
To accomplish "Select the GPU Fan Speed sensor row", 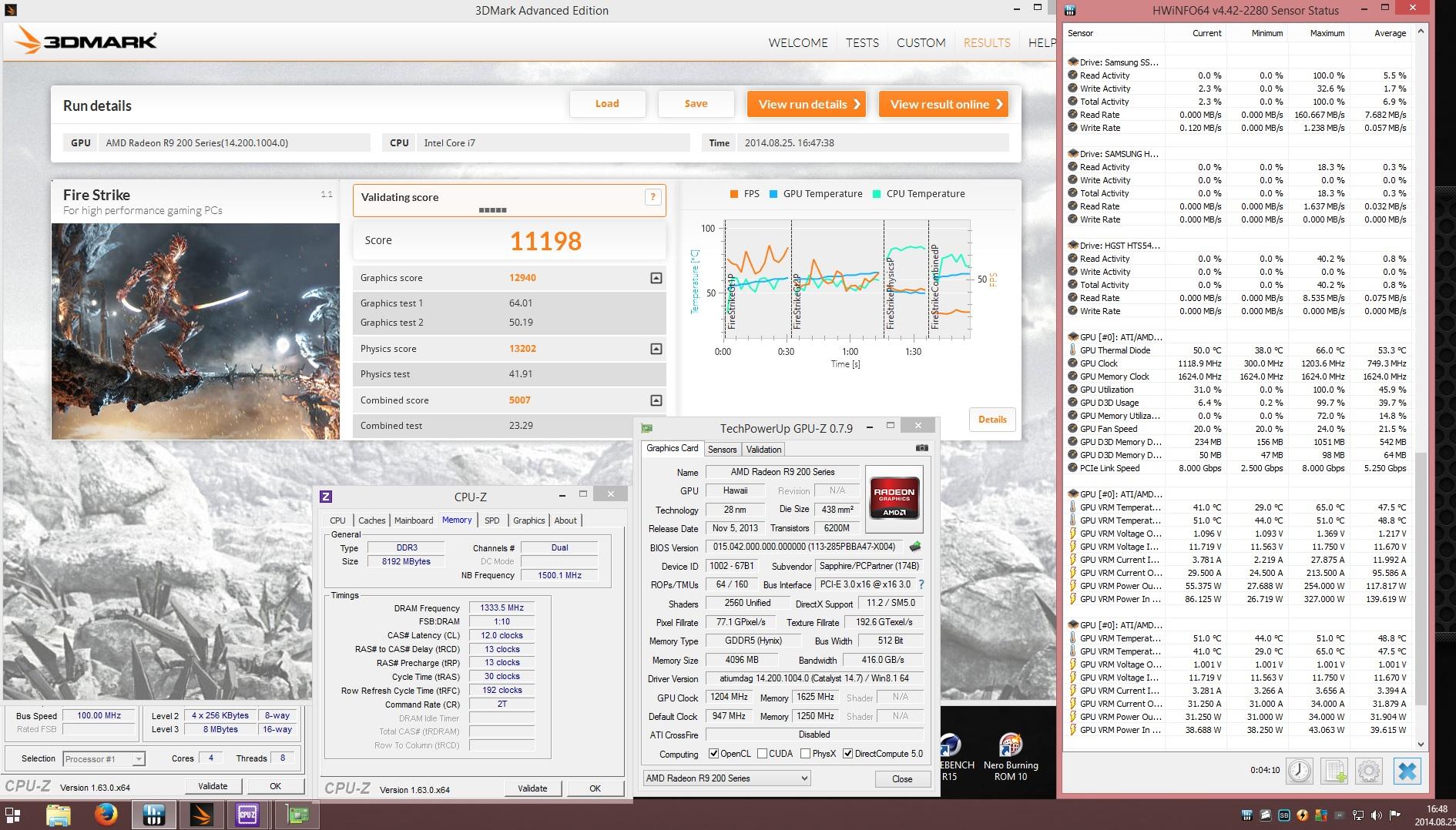I will point(1239,429).
